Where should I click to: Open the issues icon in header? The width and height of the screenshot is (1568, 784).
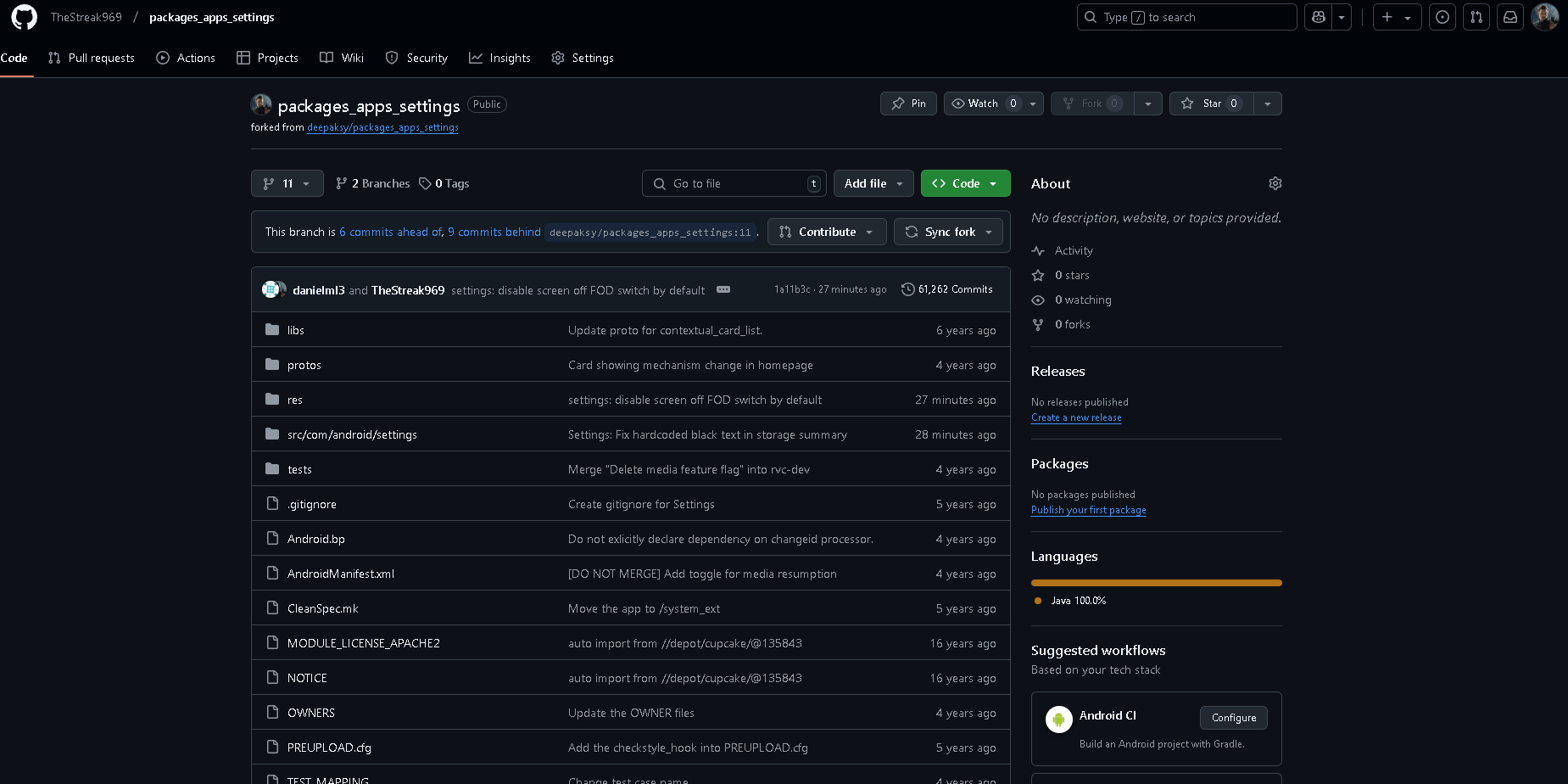1442,17
